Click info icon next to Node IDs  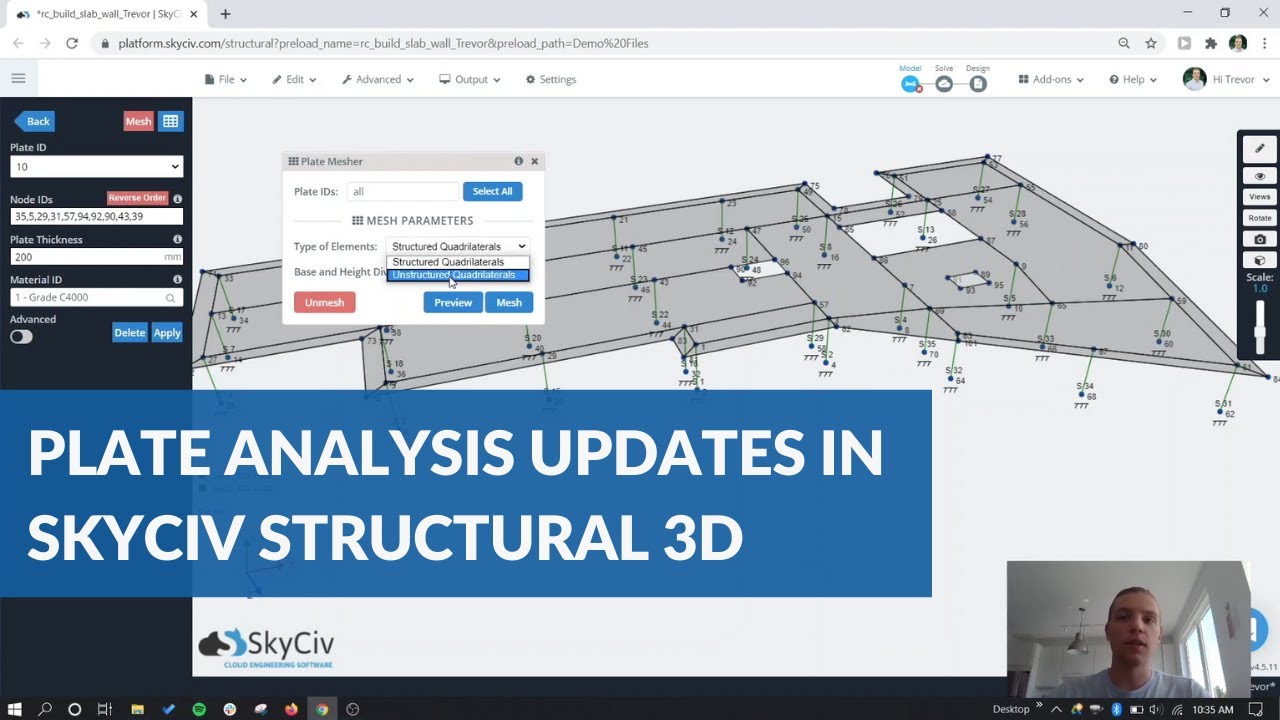click(x=178, y=199)
